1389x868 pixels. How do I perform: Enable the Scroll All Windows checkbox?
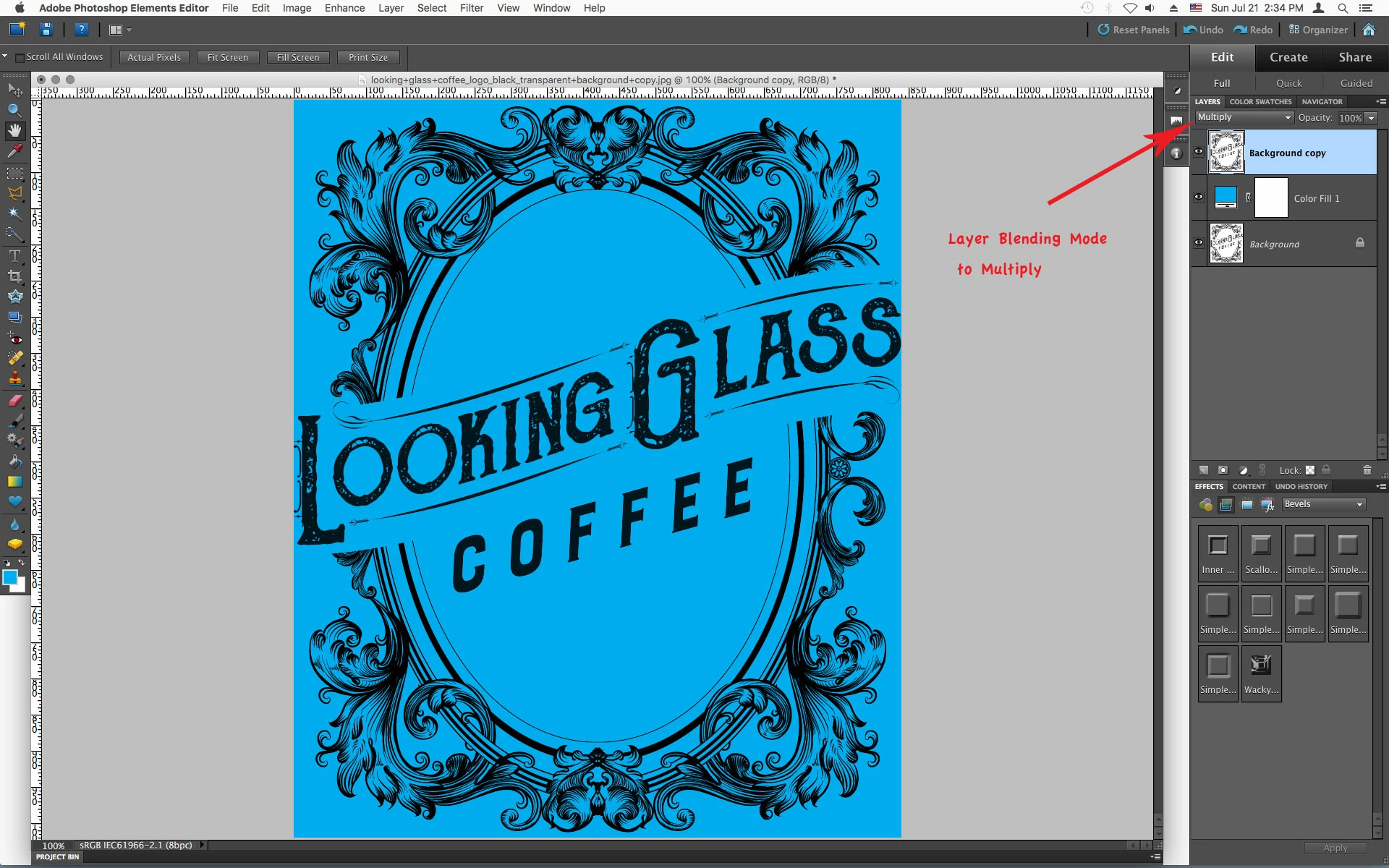[20, 57]
